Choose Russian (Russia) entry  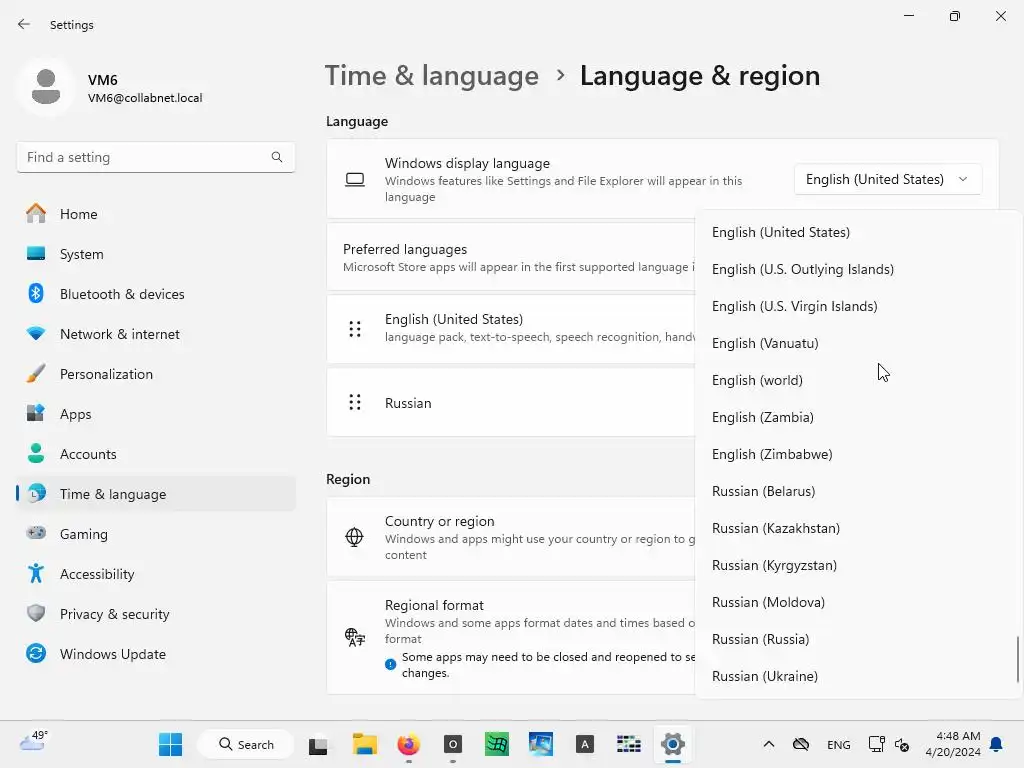coord(858,639)
